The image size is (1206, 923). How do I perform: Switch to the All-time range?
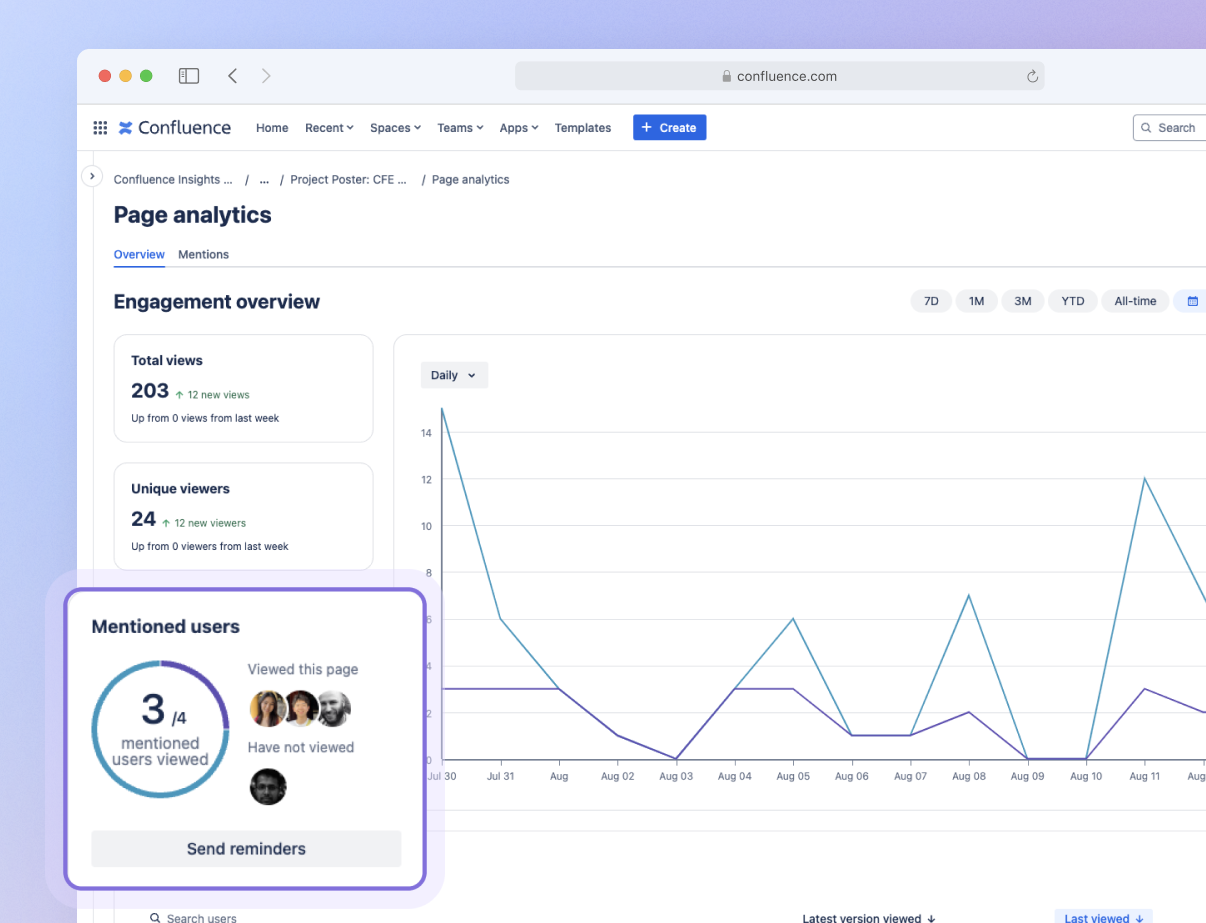pos(1135,300)
